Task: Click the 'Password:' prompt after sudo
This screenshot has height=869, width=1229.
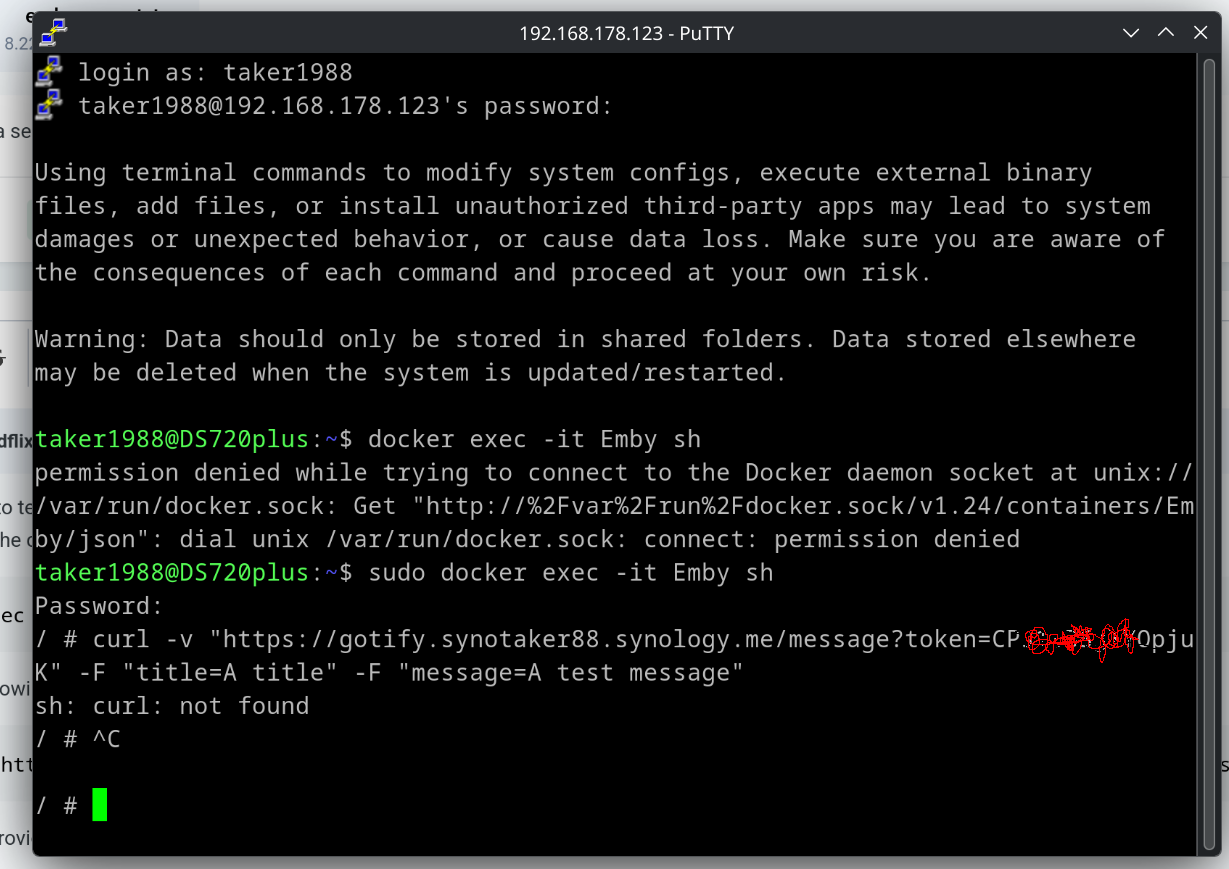Action: pos(98,606)
